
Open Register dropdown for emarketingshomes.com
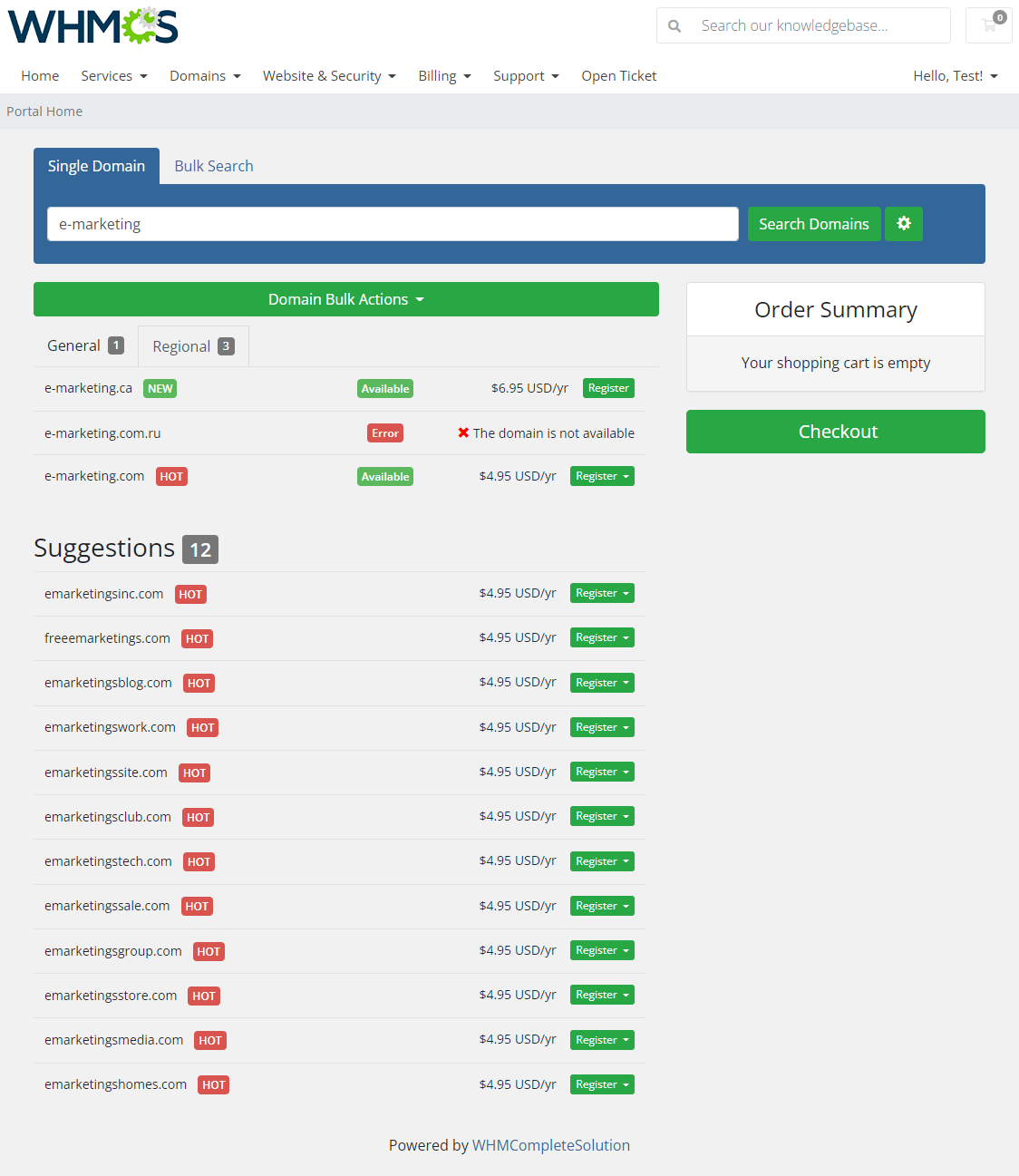(602, 1084)
